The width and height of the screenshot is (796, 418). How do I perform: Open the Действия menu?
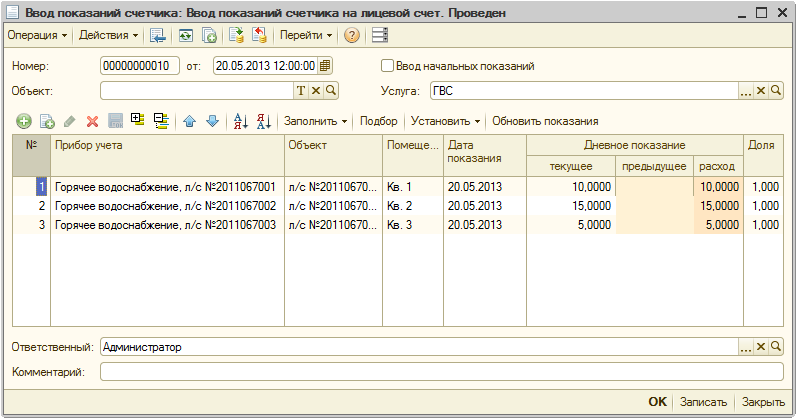tap(108, 35)
